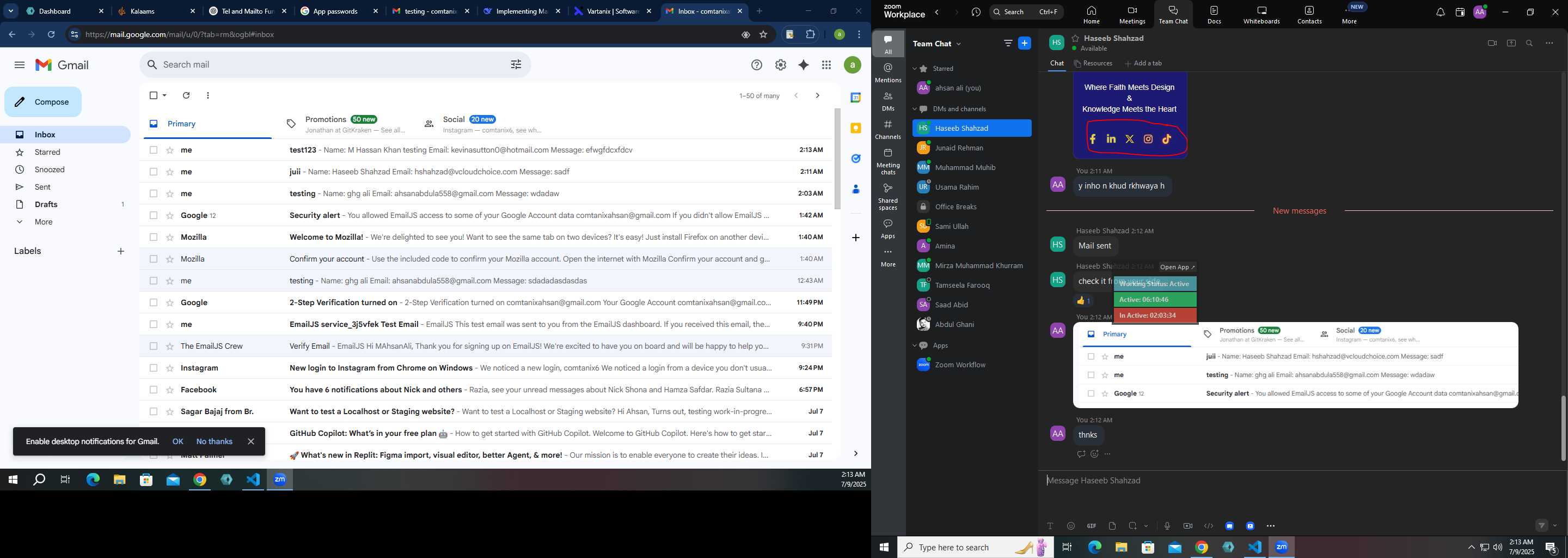Insert code snippet in Zoom chat
This screenshot has height=558, width=1568.
point(1208,526)
